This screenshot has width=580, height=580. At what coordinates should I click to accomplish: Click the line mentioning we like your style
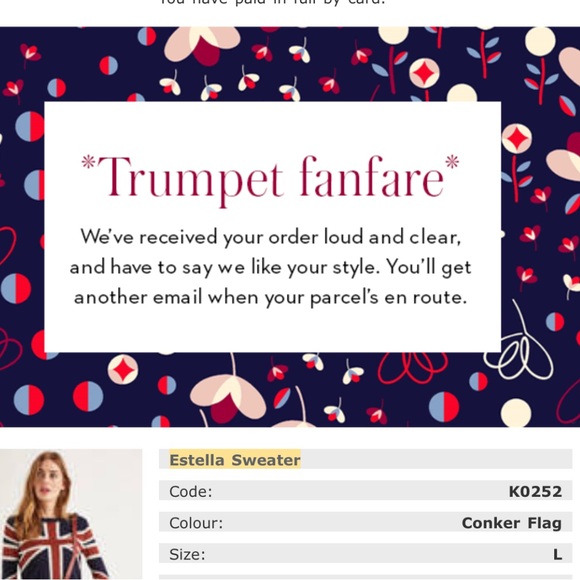coord(270,267)
